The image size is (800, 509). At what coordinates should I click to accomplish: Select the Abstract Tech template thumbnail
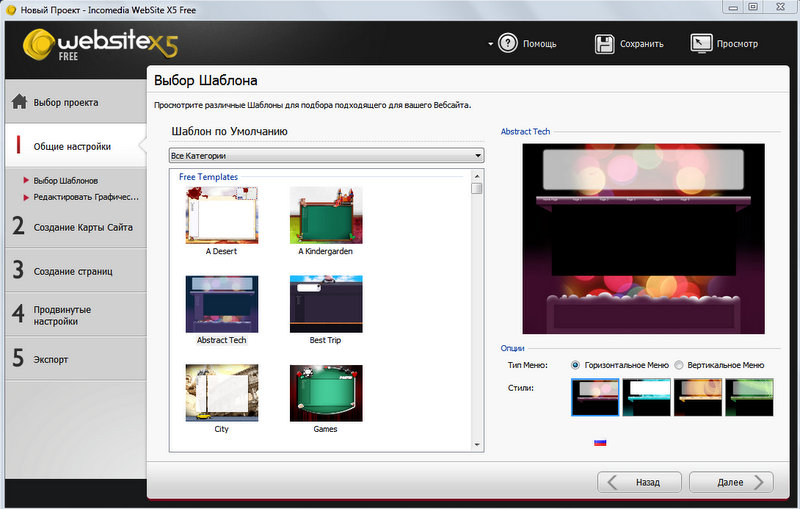coord(222,304)
